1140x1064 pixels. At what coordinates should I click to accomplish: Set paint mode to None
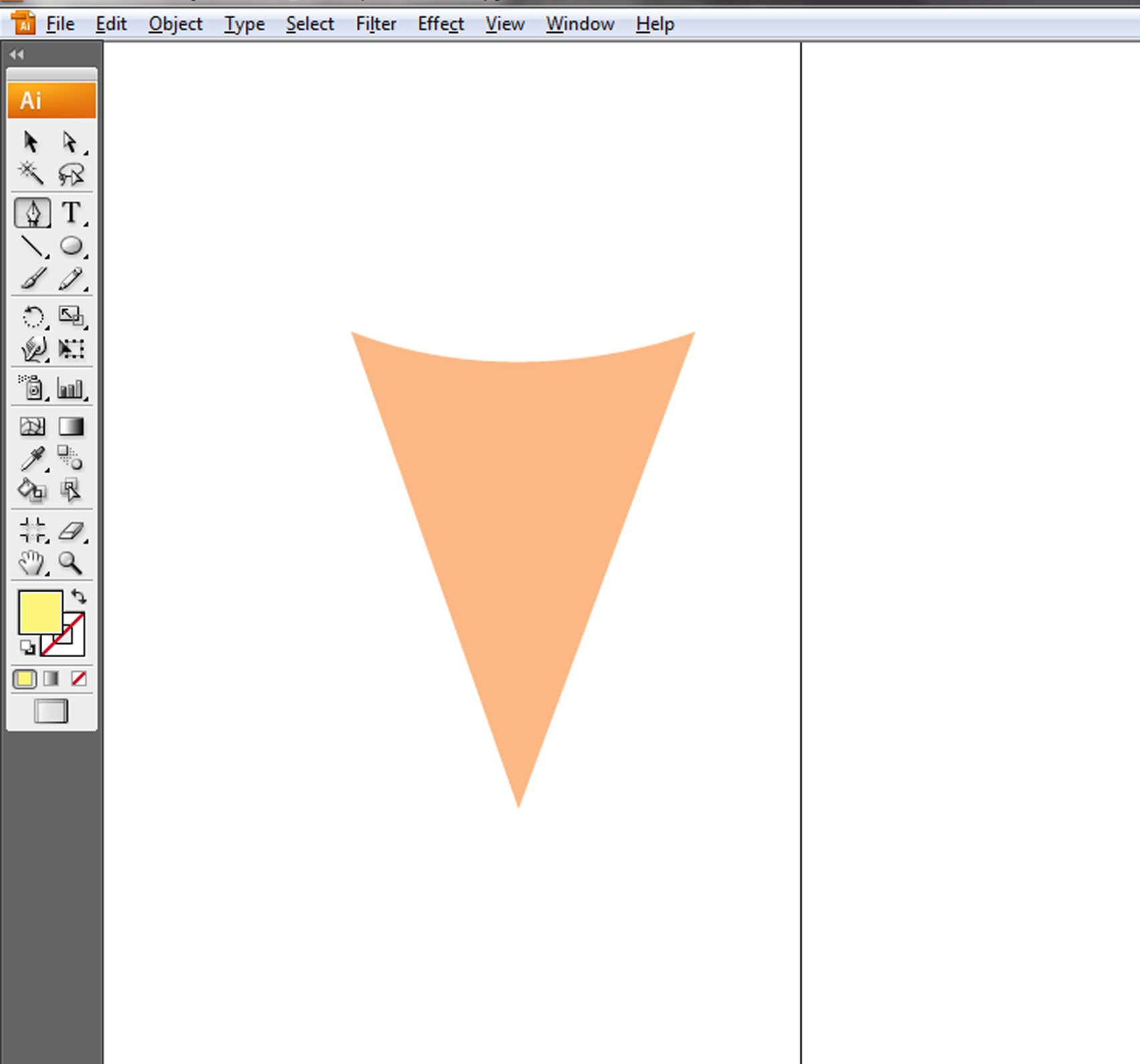point(78,679)
